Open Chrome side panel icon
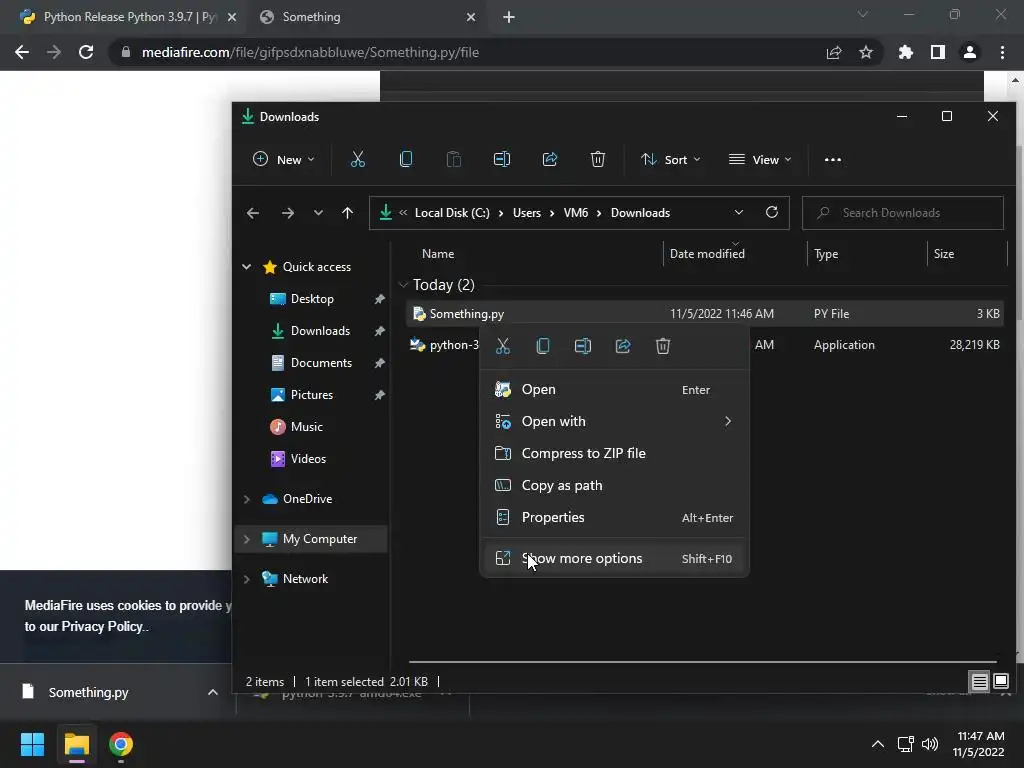 [938, 52]
